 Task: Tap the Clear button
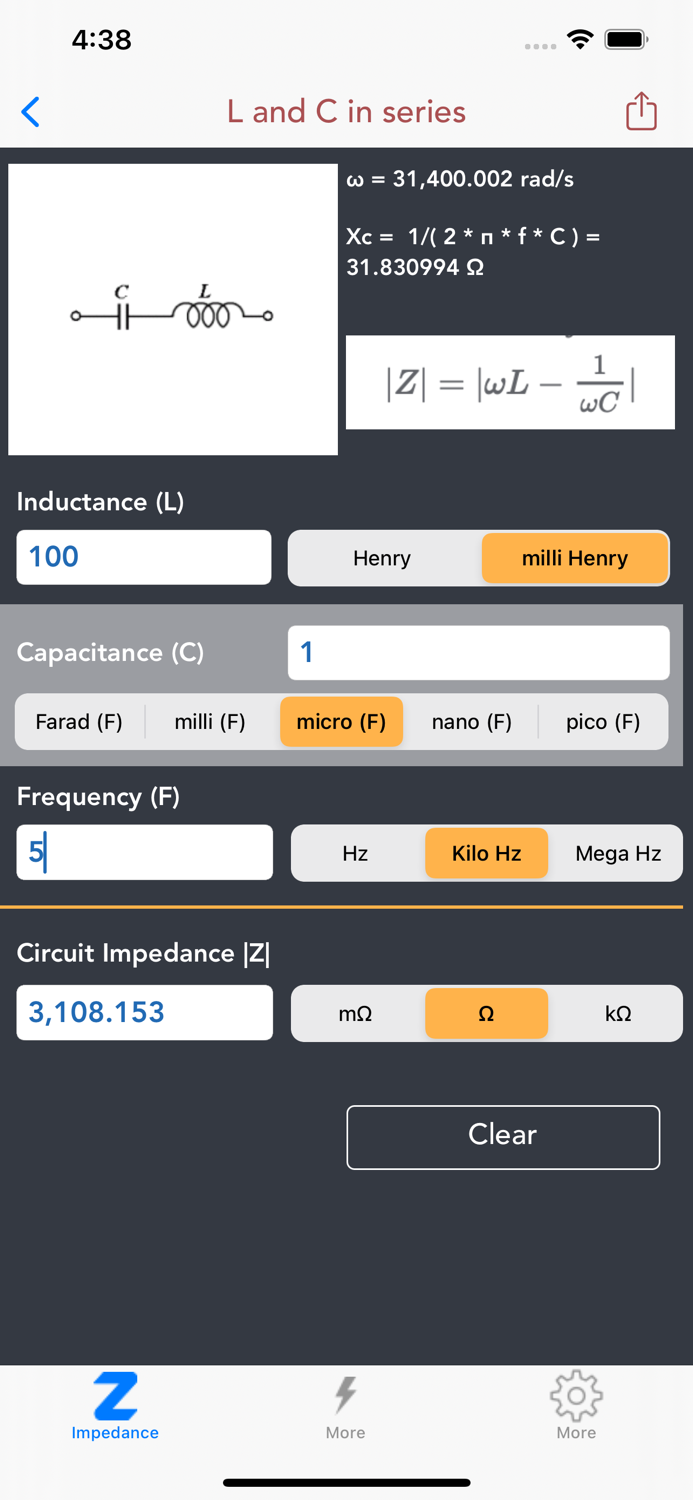(502, 1136)
